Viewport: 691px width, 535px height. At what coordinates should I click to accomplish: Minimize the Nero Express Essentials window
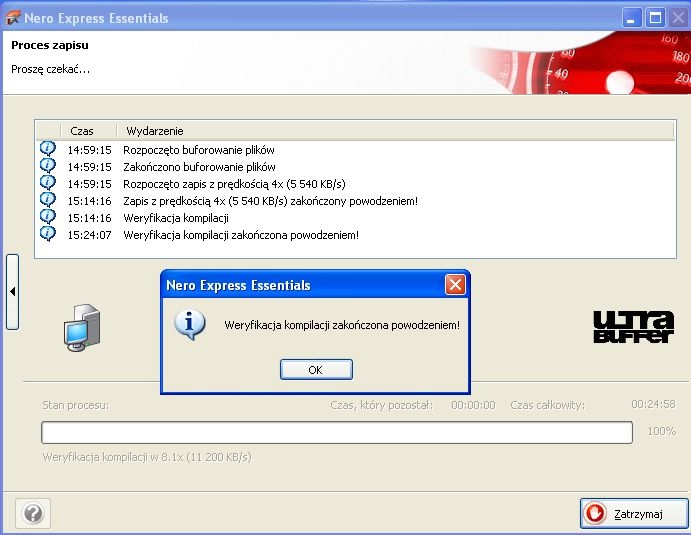click(x=632, y=18)
